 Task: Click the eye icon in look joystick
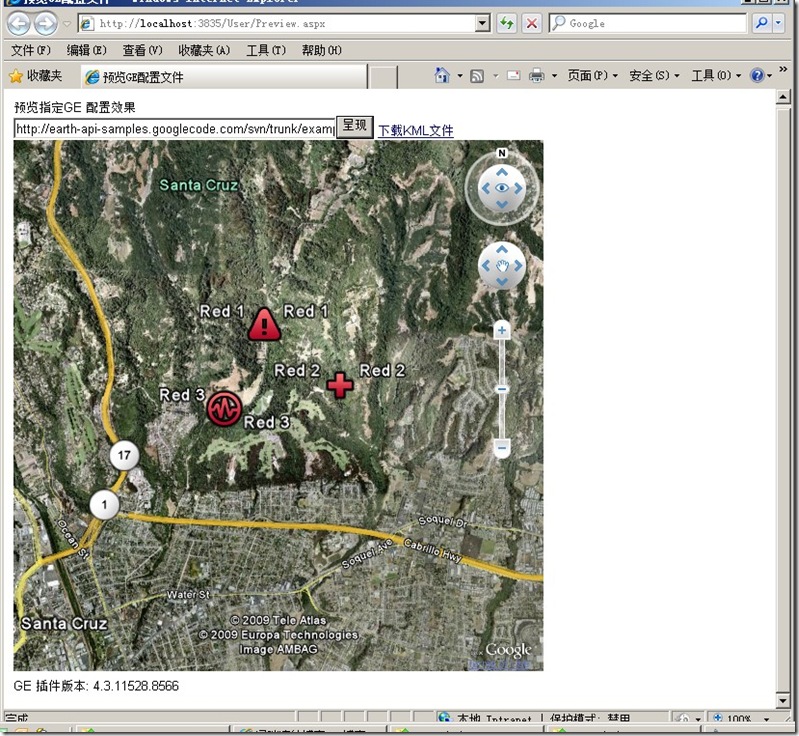point(502,189)
